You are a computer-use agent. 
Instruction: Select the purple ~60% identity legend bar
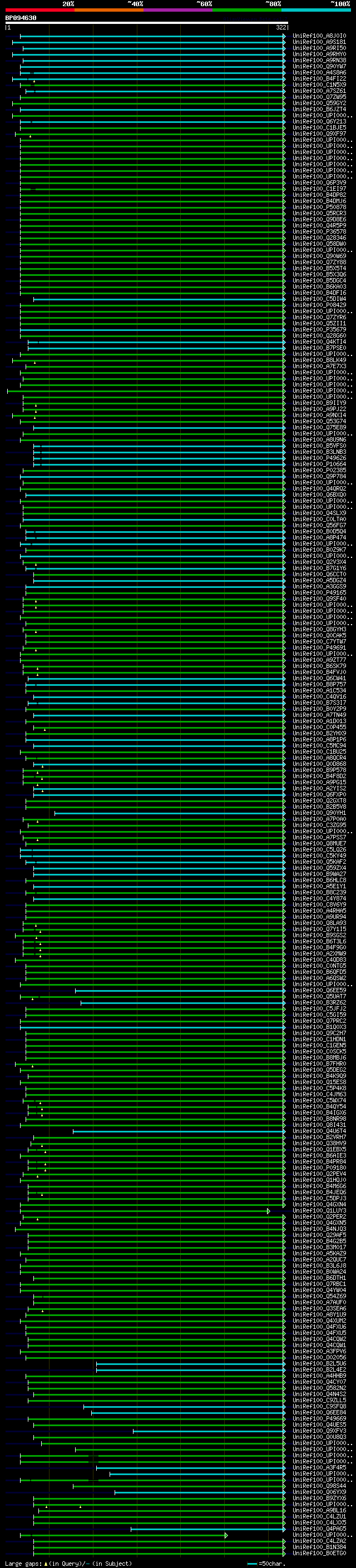[x=177, y=10]
